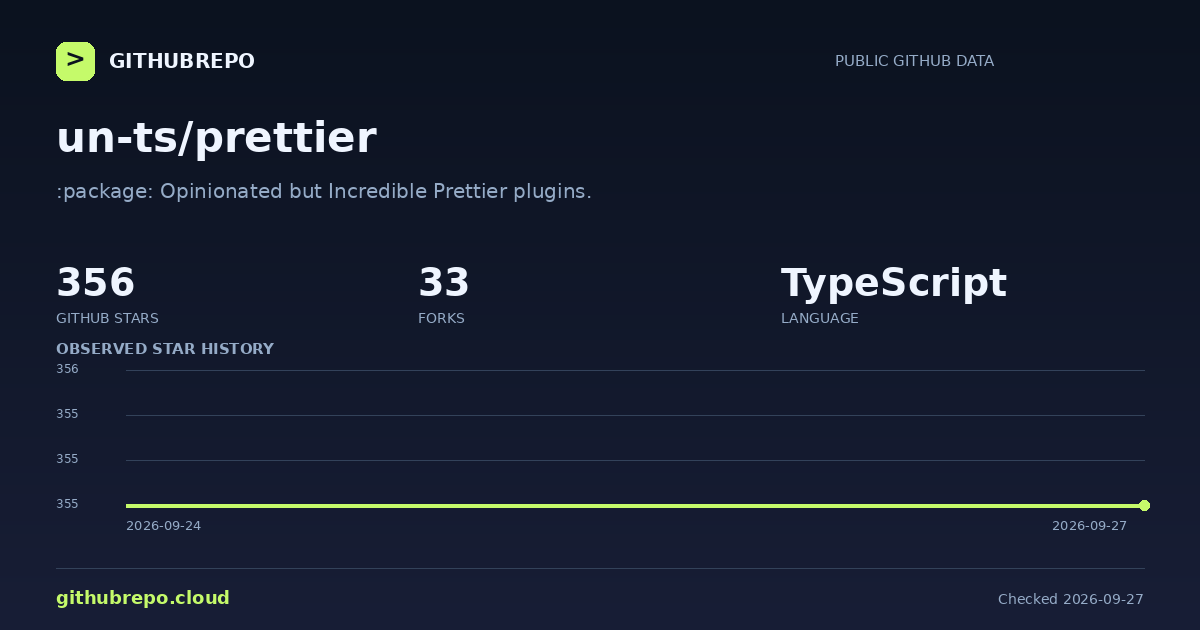Click the green terminal prompt logo icon

(75, 61)
